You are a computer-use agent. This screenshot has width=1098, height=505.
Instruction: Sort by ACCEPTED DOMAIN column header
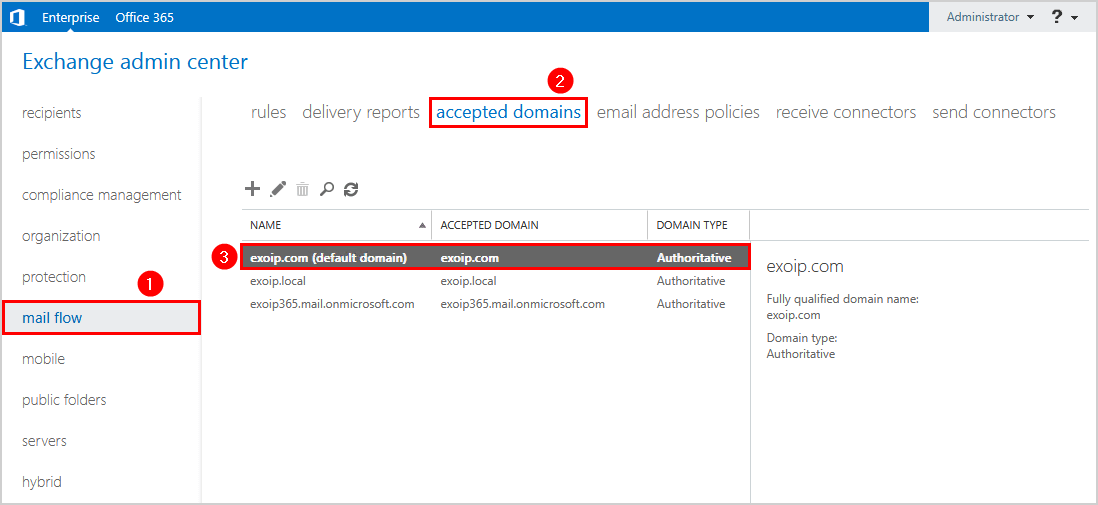(539, 225)
